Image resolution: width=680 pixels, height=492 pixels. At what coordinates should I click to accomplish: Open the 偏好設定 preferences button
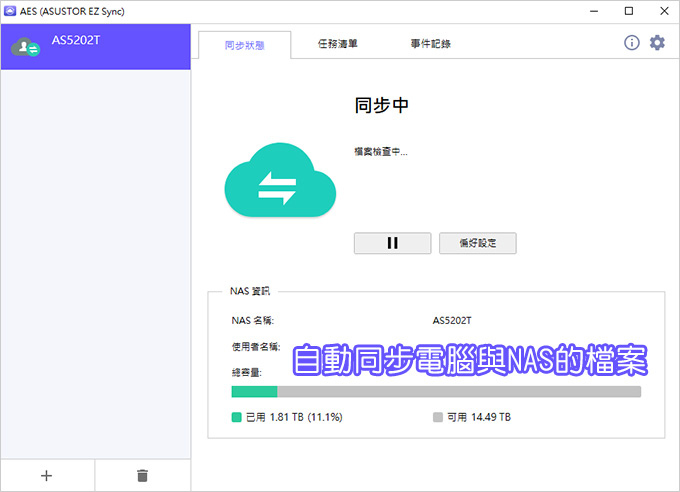click(477, 243)
